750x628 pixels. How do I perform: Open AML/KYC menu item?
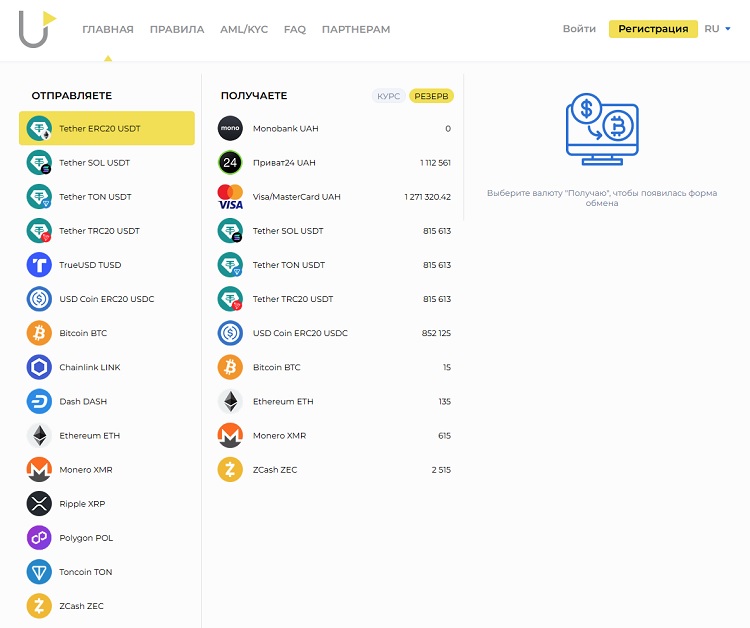pyautogui.click(x=244, y=30)
